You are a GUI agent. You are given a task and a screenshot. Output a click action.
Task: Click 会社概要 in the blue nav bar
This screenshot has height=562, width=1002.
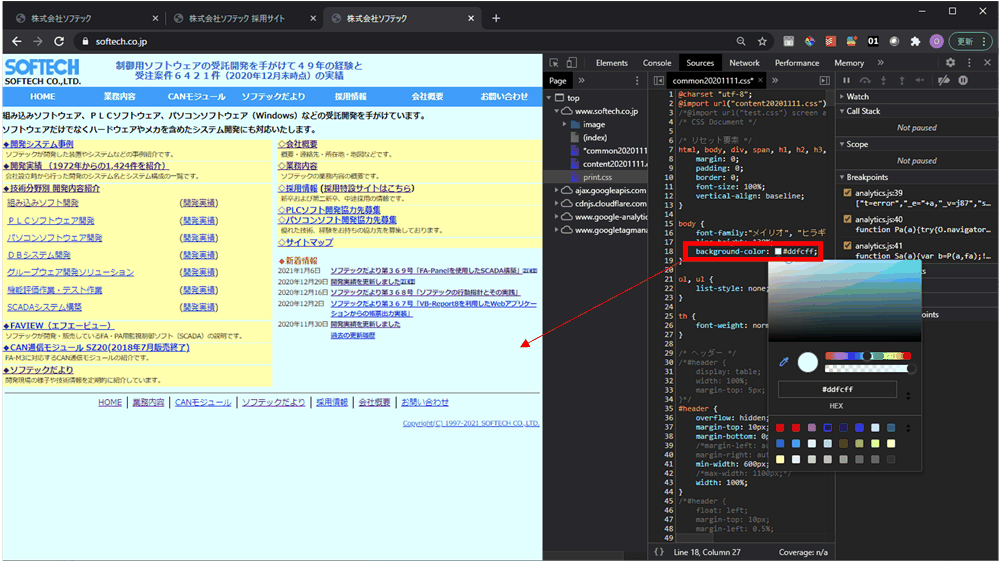(x=427, y=97)
